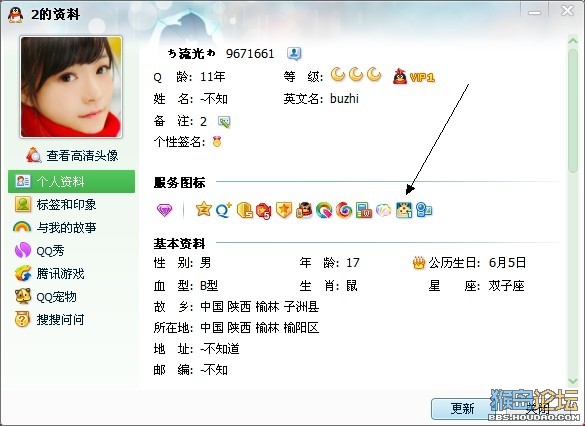Click the 更新 button
585x426 pixels.
tap(462, 408)
